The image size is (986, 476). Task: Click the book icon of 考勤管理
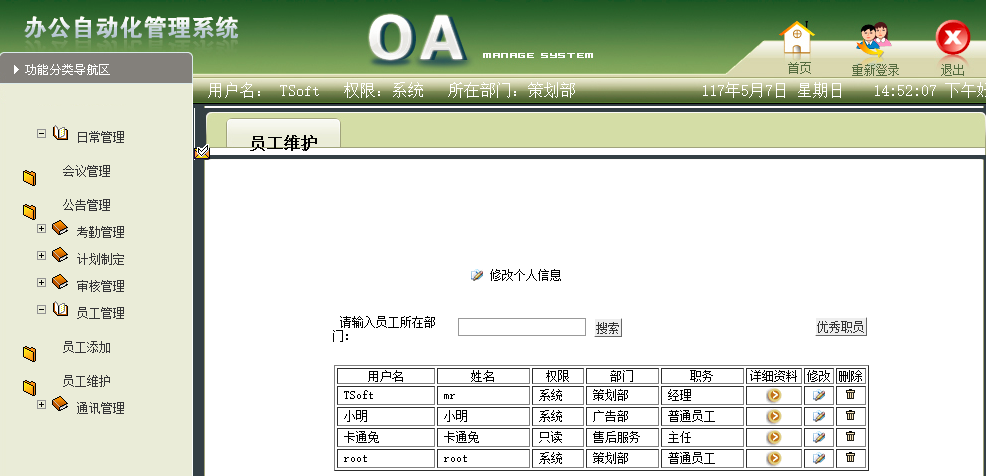pos(60,228)
